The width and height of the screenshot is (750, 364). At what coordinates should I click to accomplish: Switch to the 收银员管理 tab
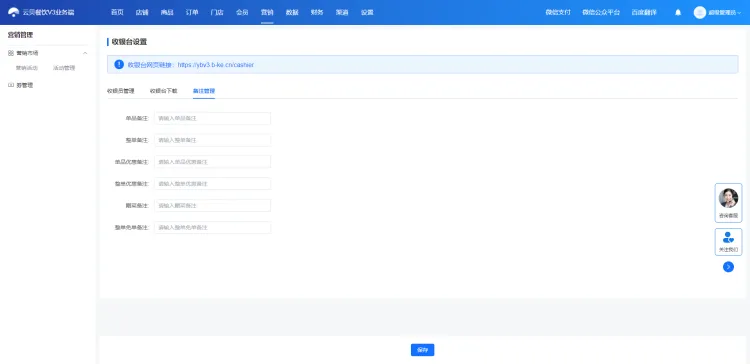(x=121, y=91)
